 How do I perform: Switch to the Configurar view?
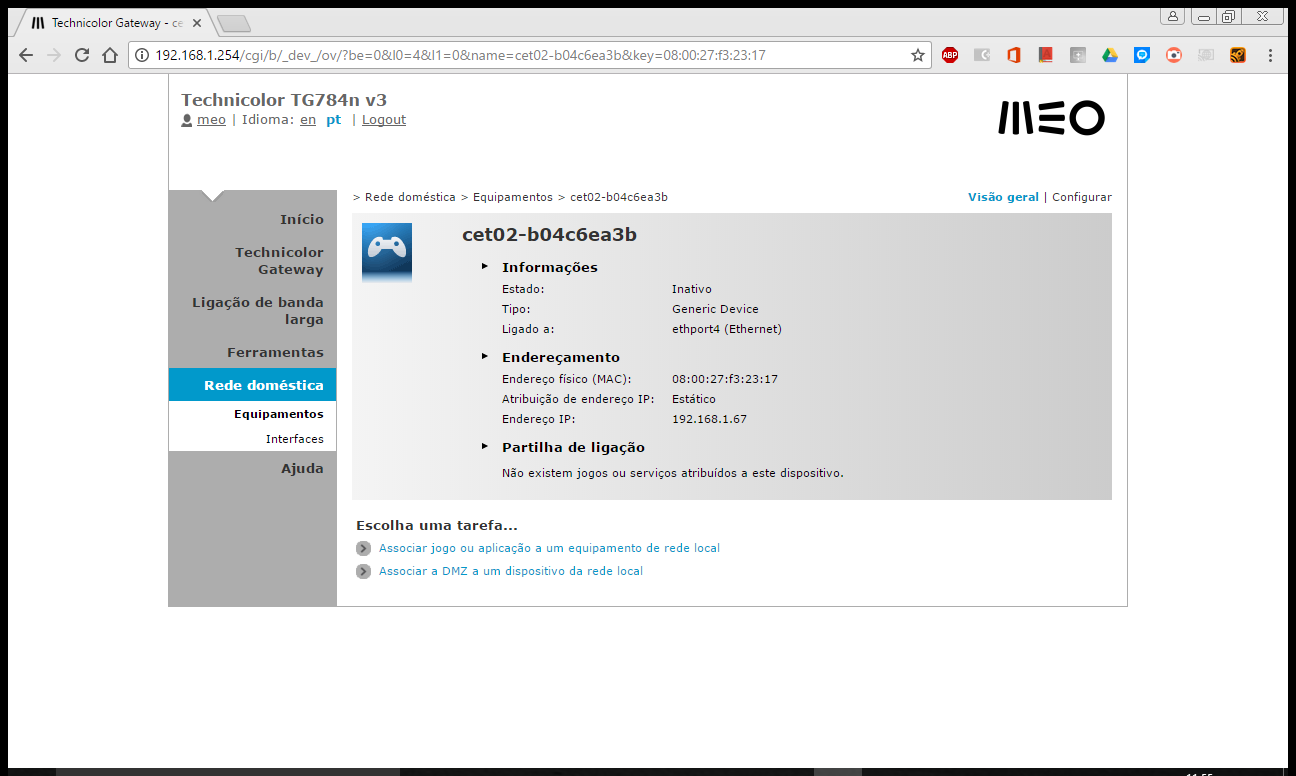click(1081, 197)
